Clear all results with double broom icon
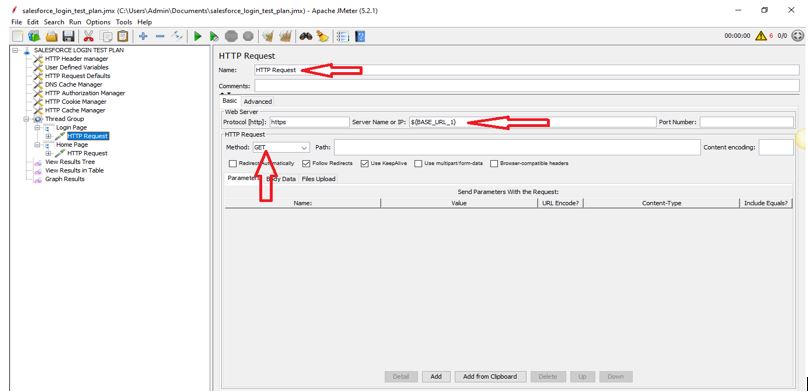The height and width of the screenshot is (392, 808). coord(285,36)
